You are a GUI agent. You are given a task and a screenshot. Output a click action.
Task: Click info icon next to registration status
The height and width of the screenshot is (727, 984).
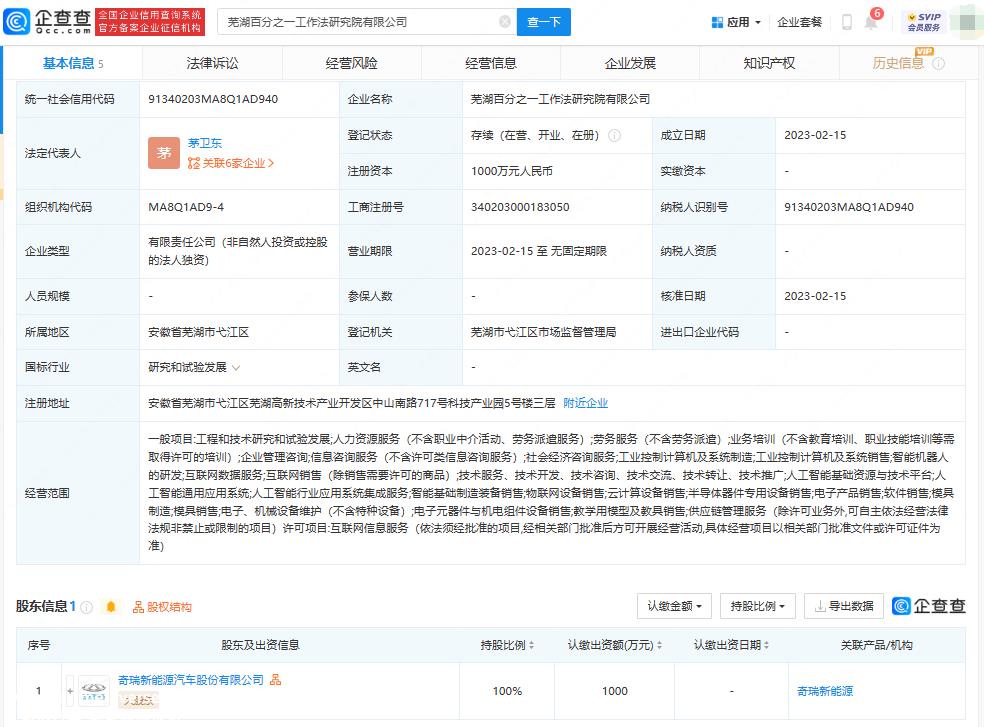615,136
